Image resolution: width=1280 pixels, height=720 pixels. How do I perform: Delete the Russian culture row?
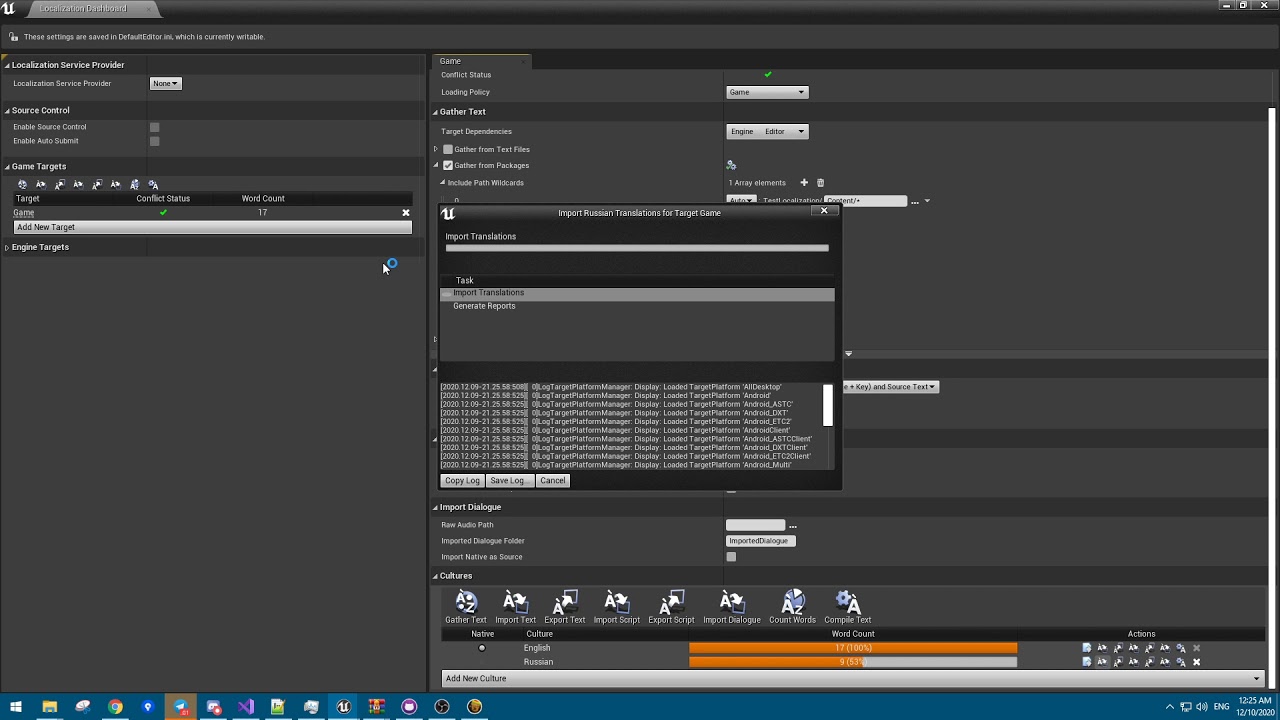click(1196, 662)
